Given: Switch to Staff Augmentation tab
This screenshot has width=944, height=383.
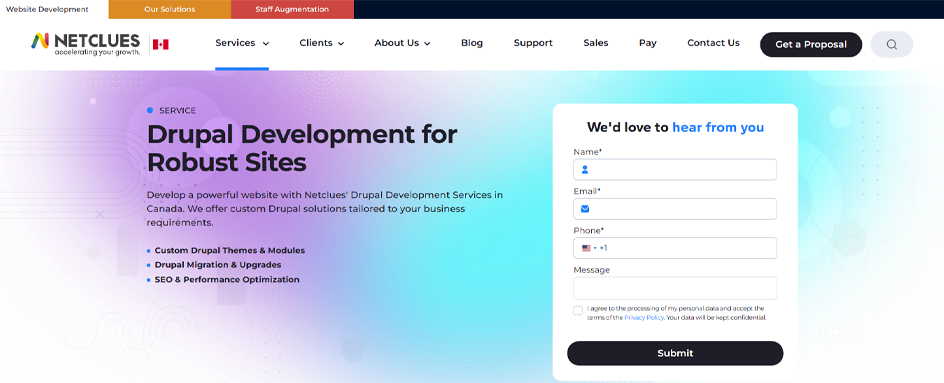Looking at the screenshot, I should (x=292, y=10).
